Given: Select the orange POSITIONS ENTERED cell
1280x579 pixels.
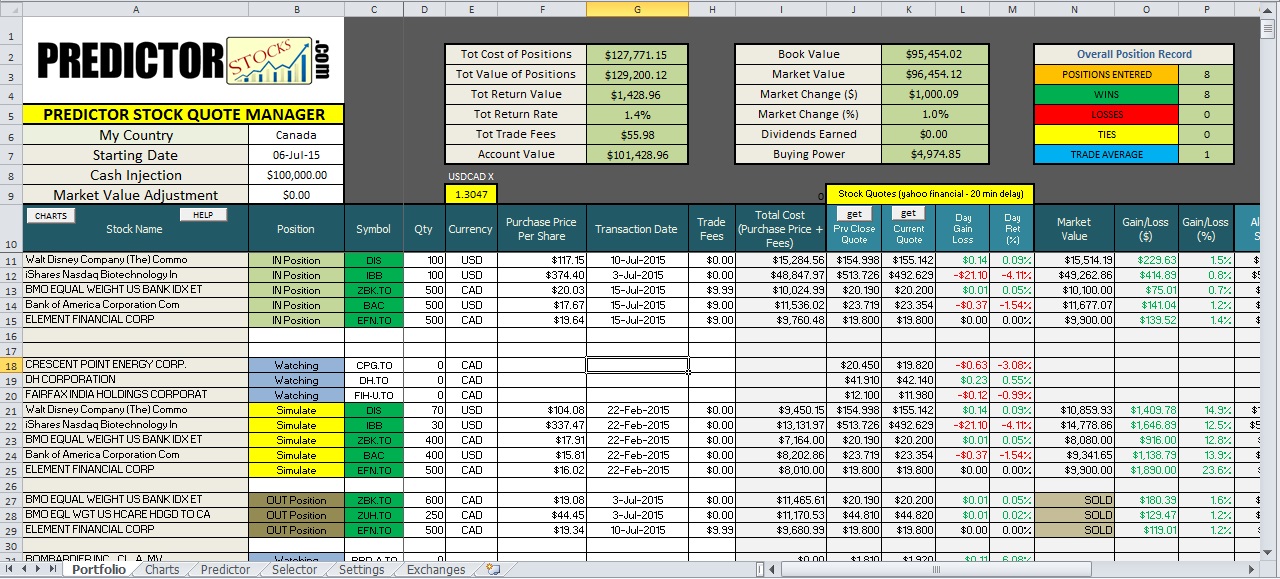Looking at the screenshot, I should 1106,75.
